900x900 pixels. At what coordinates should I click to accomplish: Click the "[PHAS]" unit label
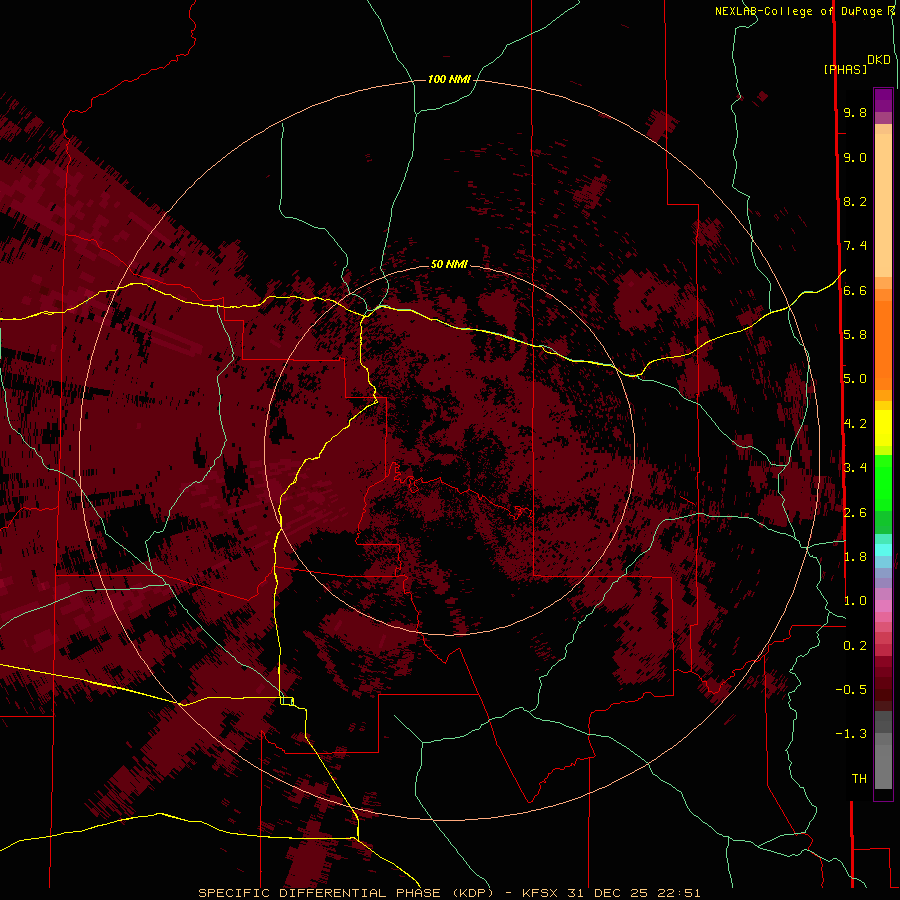(845, 70)
